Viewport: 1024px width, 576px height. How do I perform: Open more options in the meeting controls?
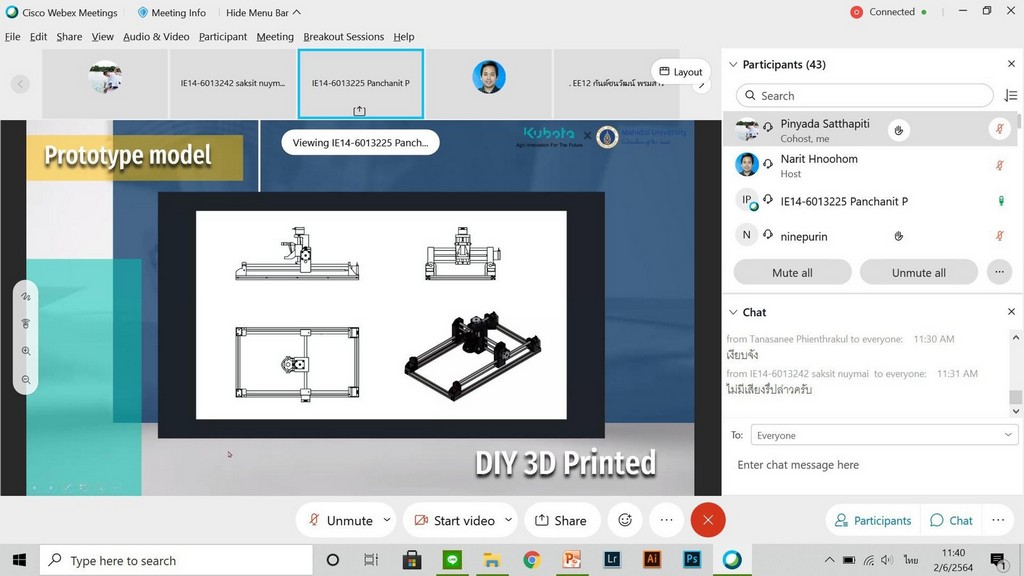point(666,520)
